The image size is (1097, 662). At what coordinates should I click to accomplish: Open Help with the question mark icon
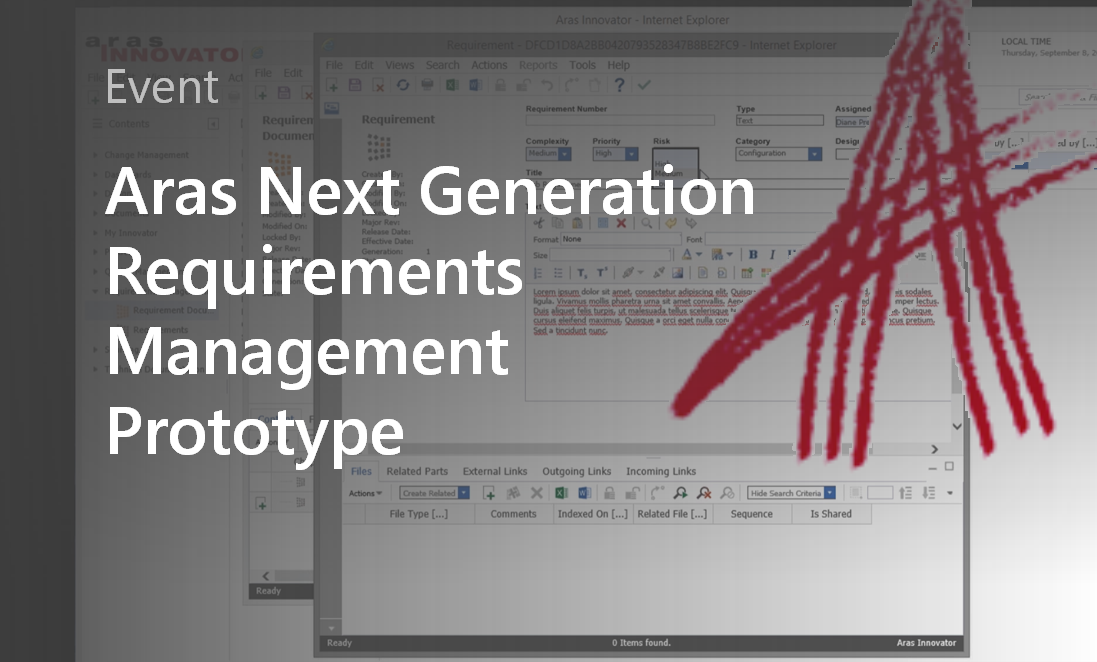pyautogui.click(x=620, y=87)
